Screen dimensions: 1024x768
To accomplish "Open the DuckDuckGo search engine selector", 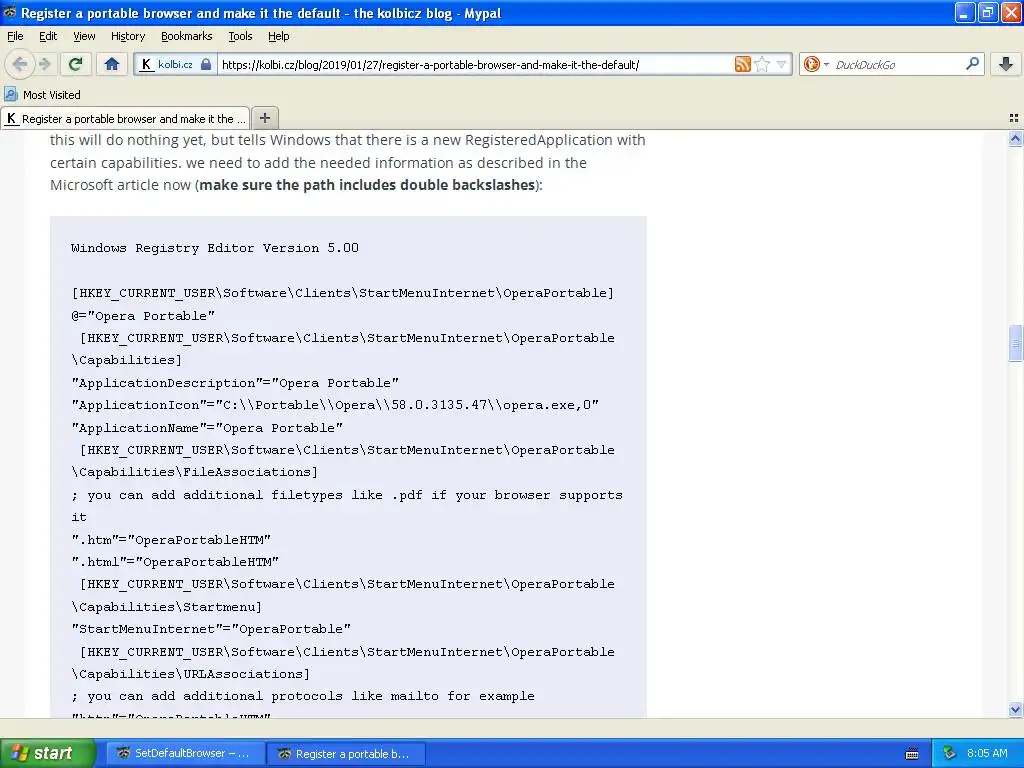I will 816,64.
